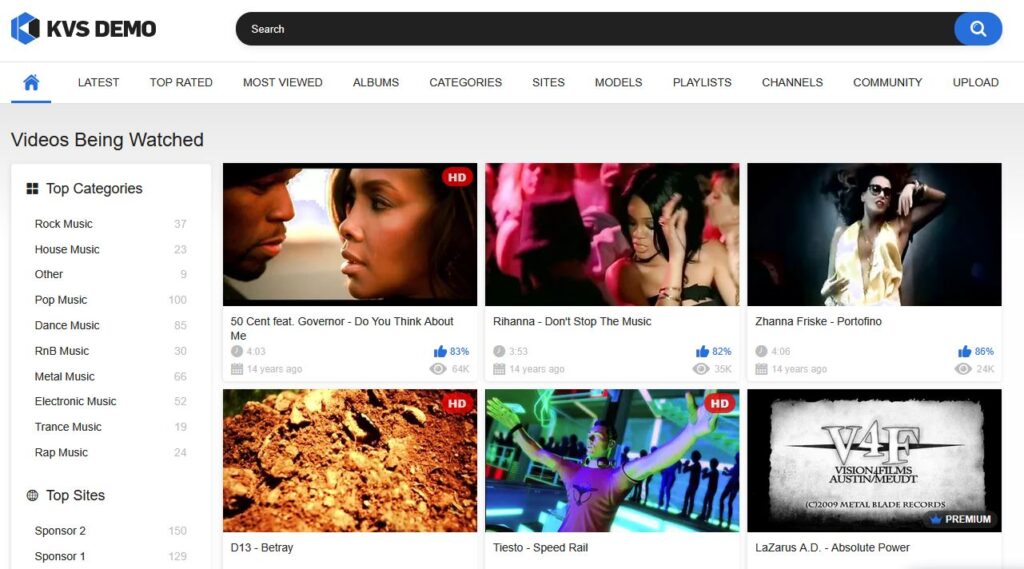Play the Tiesto Speed Rail thumbnail
The image size is (1024, 569).
(x=613, y=461)
